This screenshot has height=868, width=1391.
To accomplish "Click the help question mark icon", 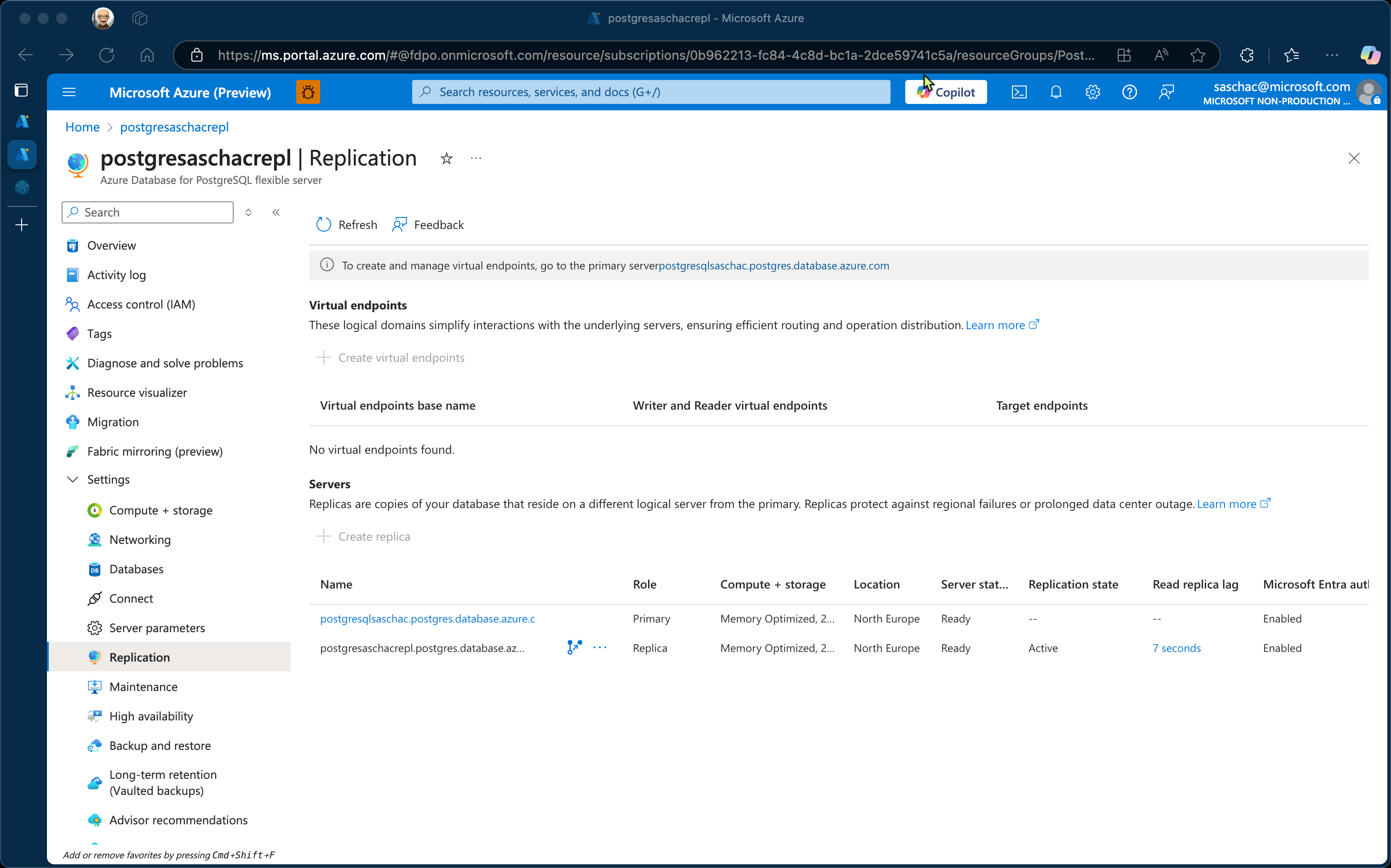I will coord(1129,92).
